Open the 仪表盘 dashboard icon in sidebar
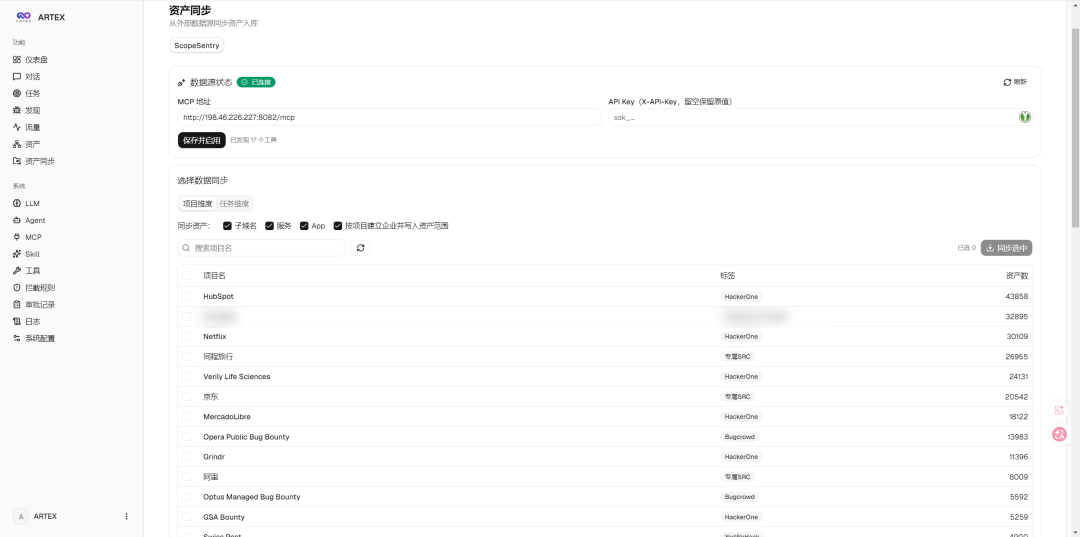This screenshot has height=537, width=1080. (x=17, y=60)
